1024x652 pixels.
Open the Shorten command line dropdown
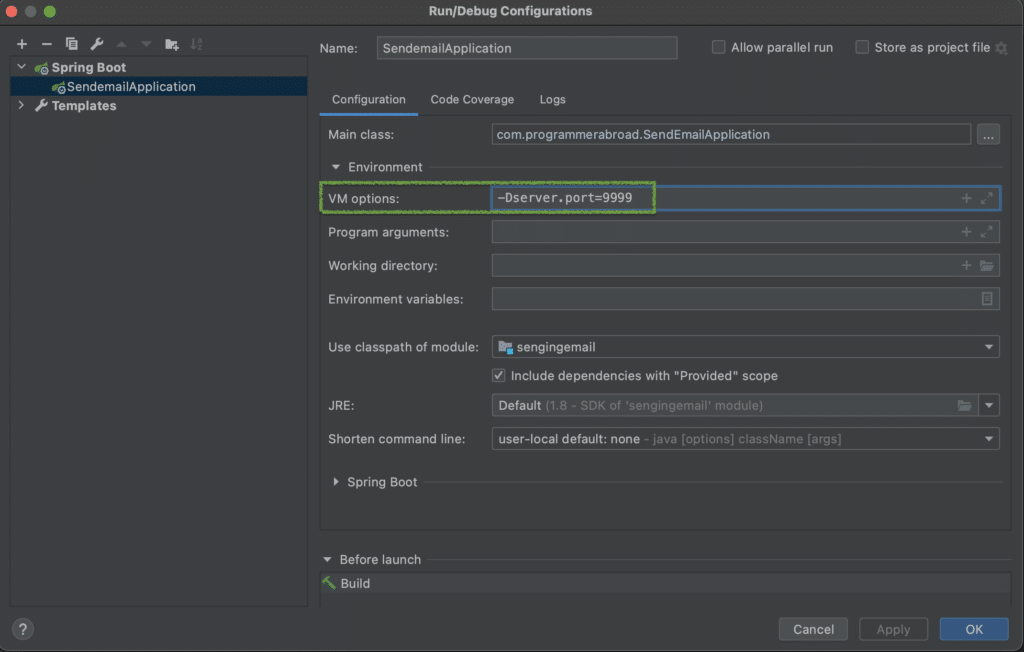[x=988, y=438]
